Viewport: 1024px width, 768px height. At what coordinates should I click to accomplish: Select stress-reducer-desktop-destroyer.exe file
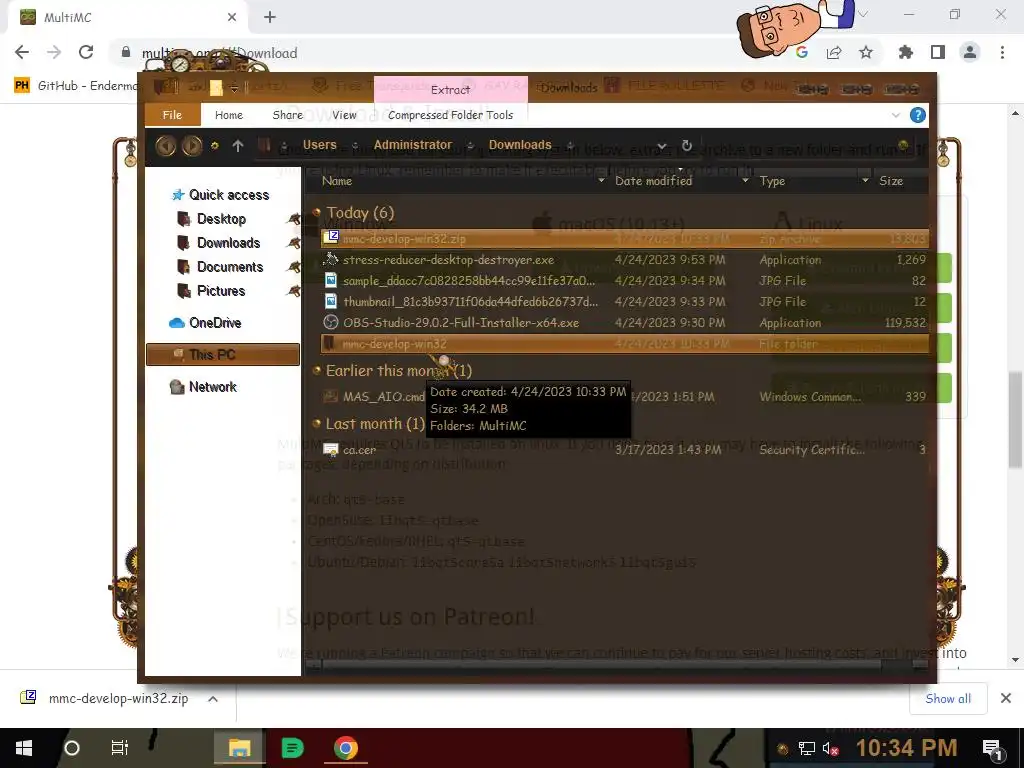coord(449,260)
